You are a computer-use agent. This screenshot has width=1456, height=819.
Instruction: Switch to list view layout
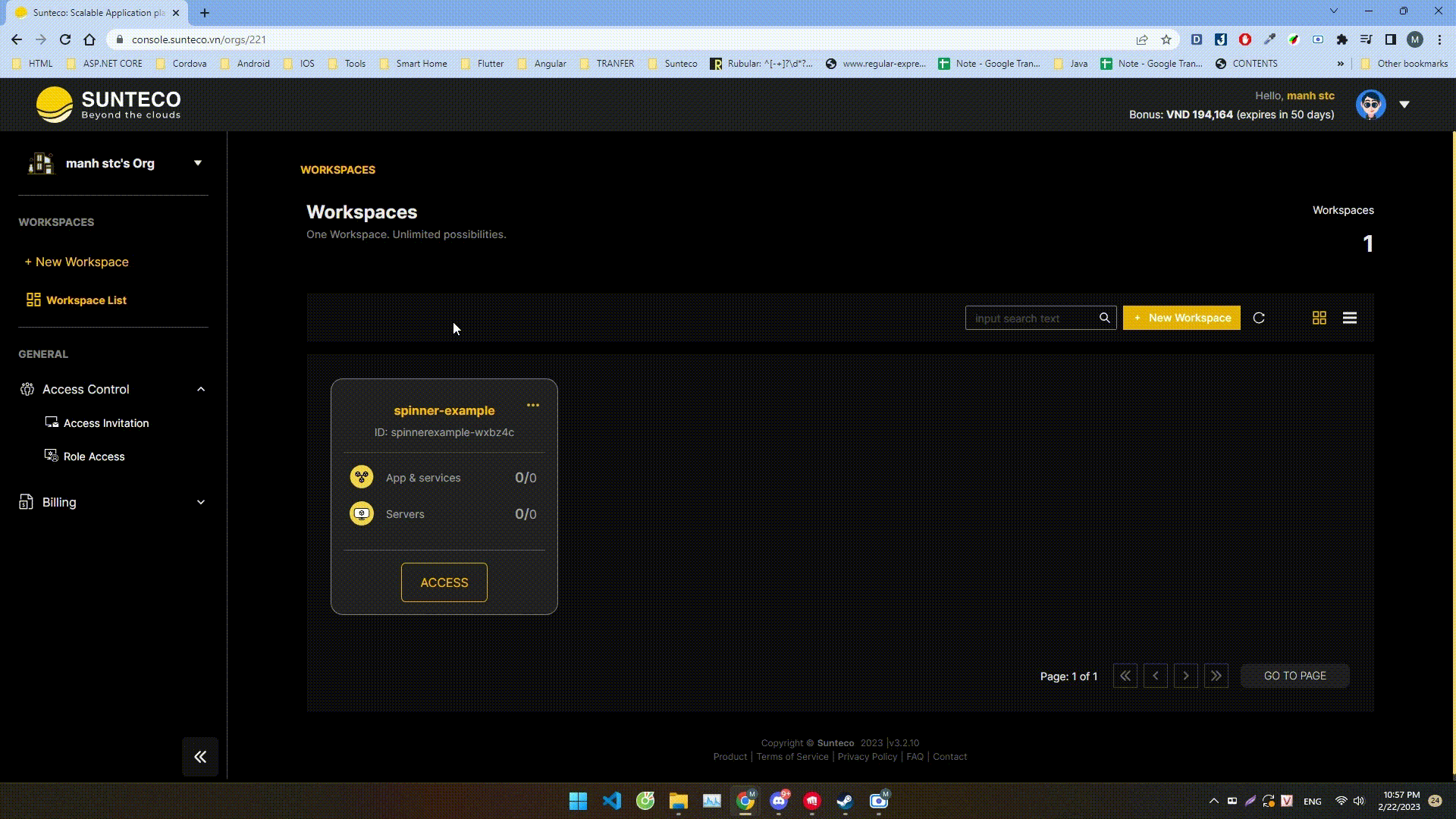1350,318
